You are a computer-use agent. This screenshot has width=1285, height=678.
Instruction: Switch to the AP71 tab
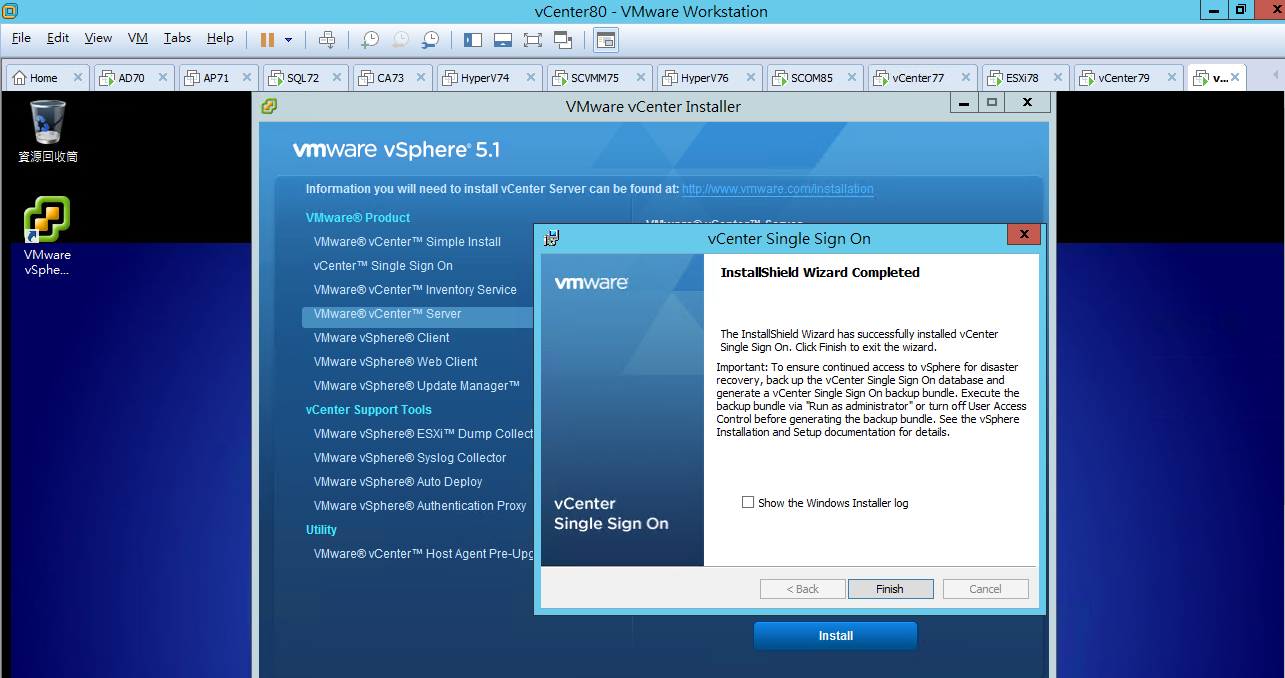tap(220, 78)
